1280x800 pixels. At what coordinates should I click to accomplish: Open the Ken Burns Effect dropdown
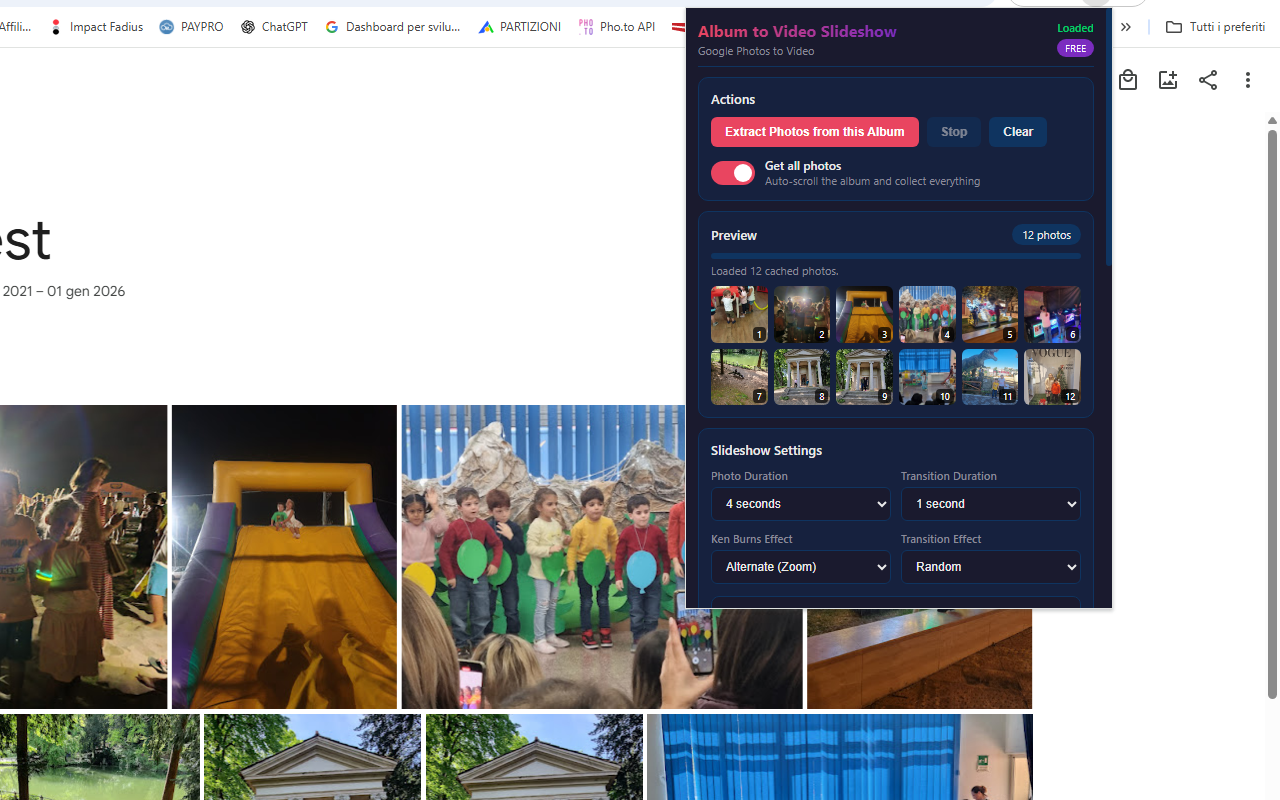(800, 567)
